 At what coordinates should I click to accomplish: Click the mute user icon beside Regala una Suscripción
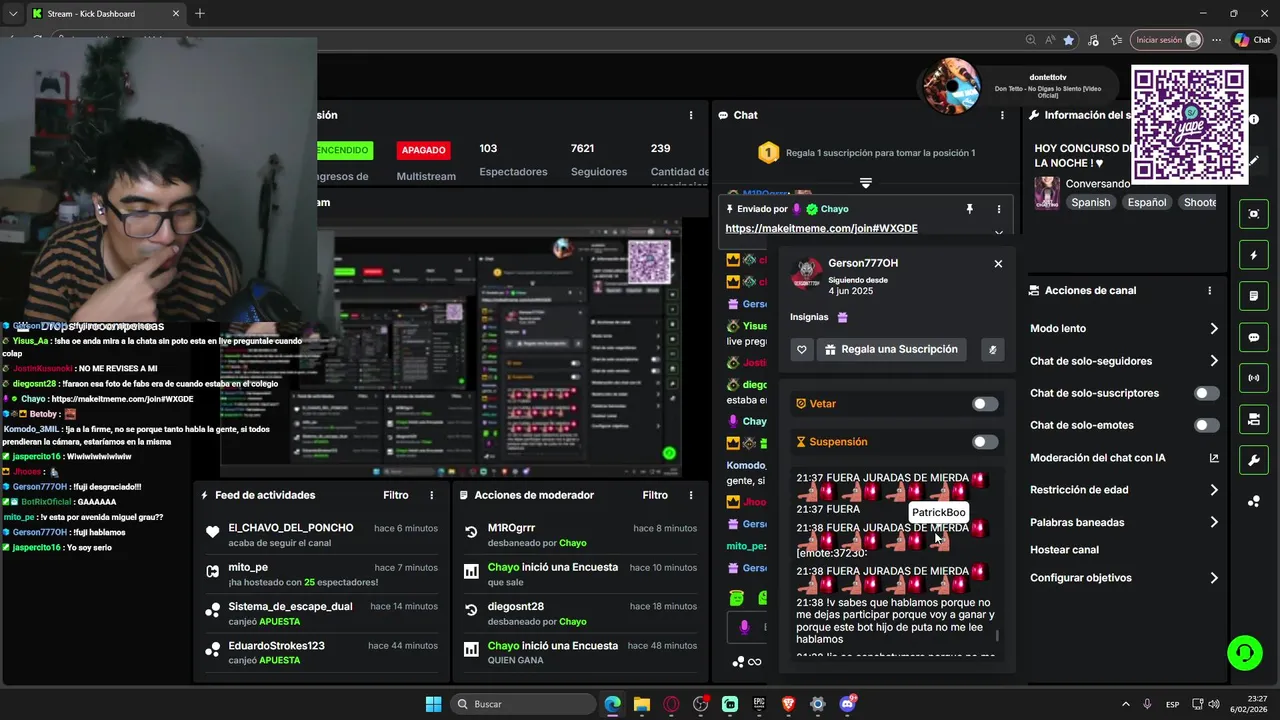pos(992,350)
